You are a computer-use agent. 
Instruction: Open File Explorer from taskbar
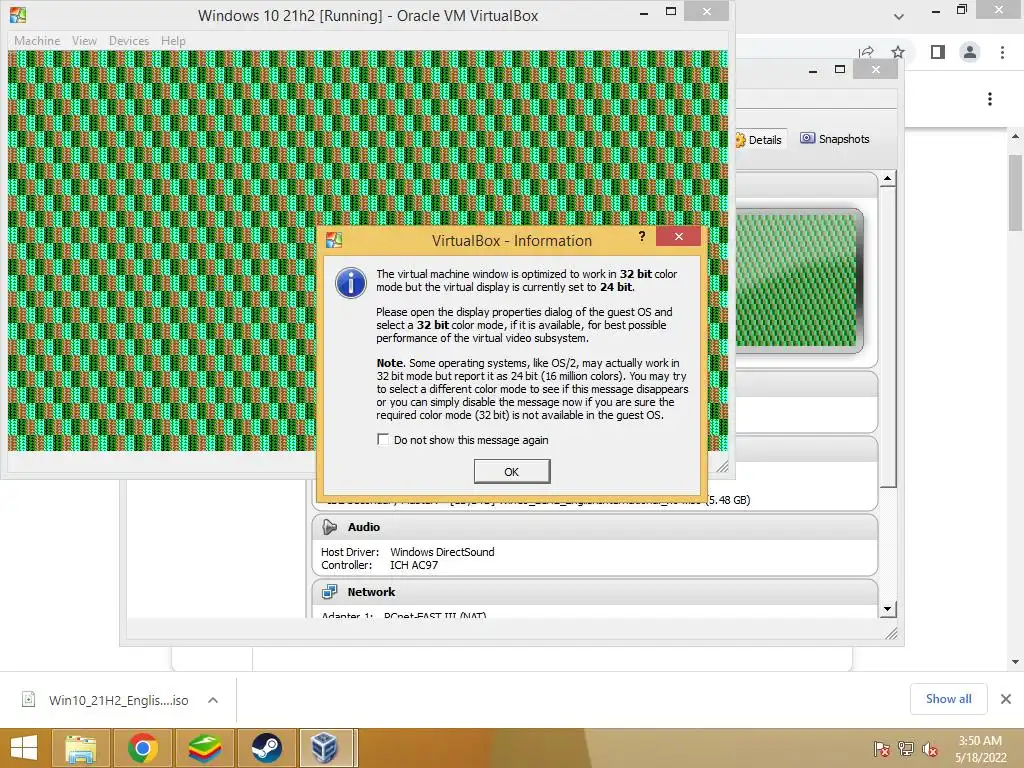point(80,748)
